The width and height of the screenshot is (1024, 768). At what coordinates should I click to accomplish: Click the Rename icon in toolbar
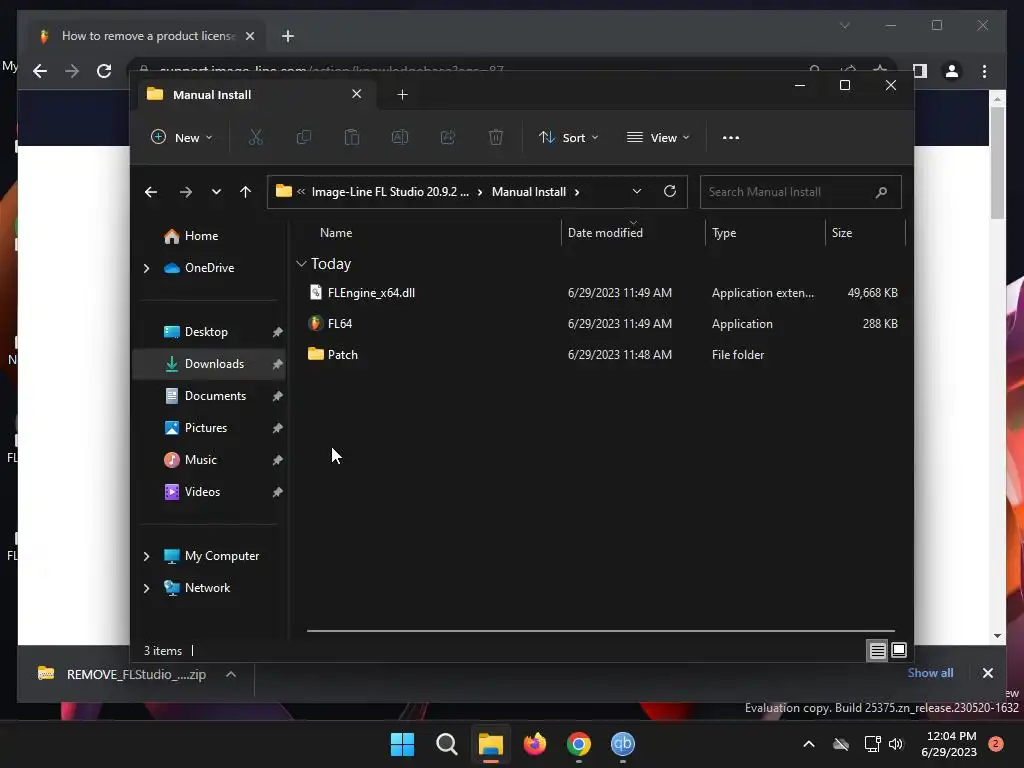tap(400, 137)
